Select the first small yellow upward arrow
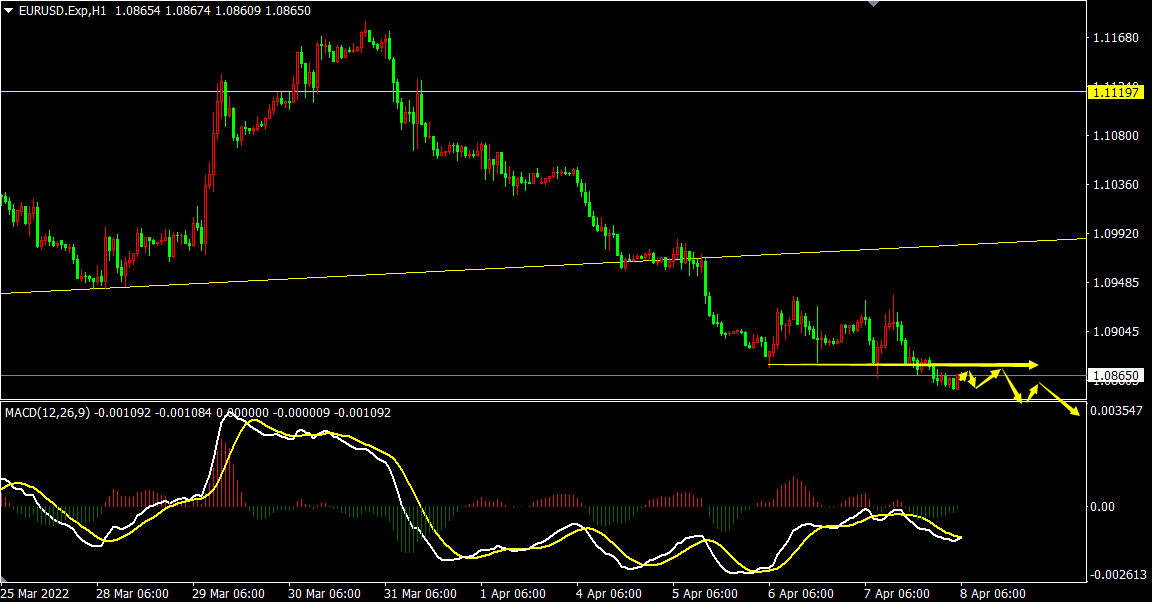1152x602 pixels. point(965,375)
